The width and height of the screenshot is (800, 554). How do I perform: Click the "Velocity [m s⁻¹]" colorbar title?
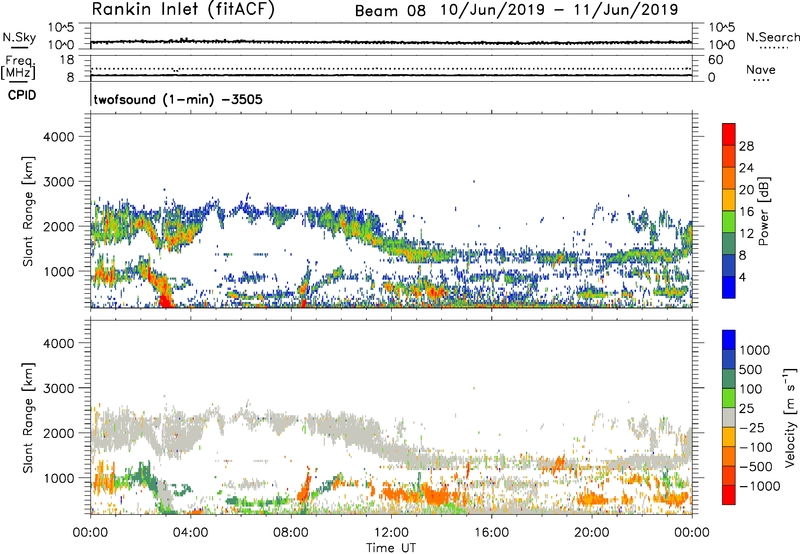[790, 417]
